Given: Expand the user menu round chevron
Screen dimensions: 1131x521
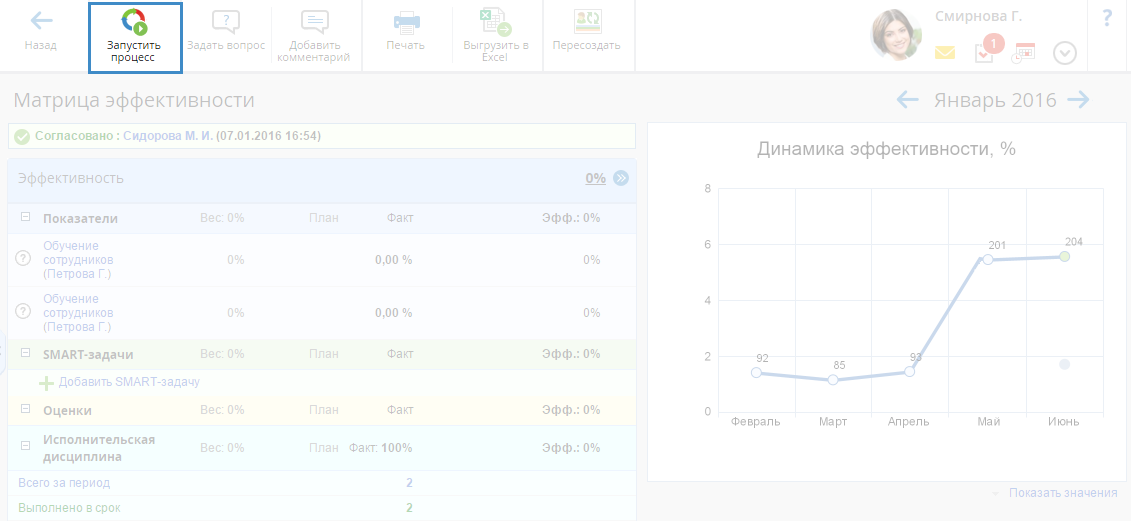Looking at the screenshot, I should coord(1065,54).
